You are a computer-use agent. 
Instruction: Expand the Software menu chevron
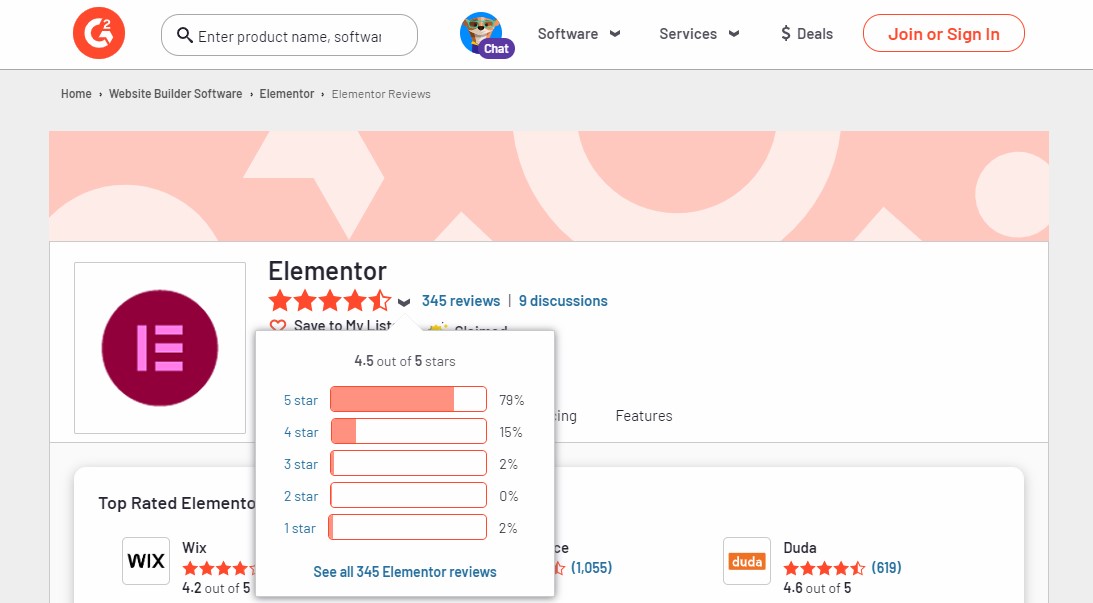point(615,33)
